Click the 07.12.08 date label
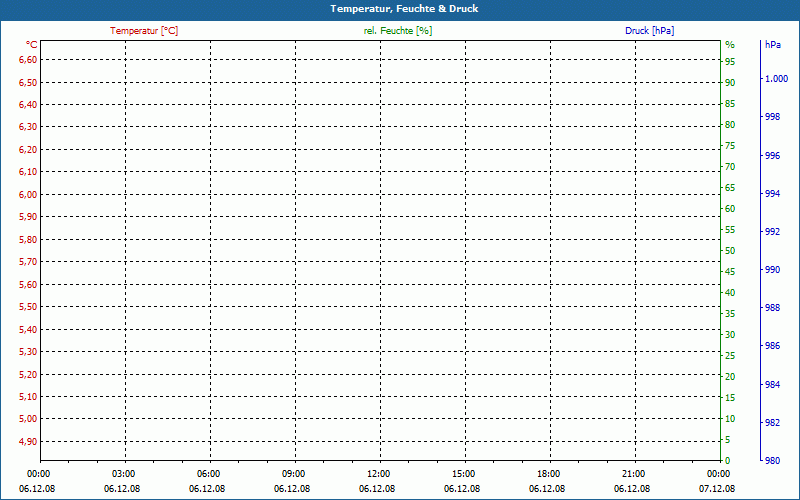Screen dimensions: 800x500 tap(717, 489)
